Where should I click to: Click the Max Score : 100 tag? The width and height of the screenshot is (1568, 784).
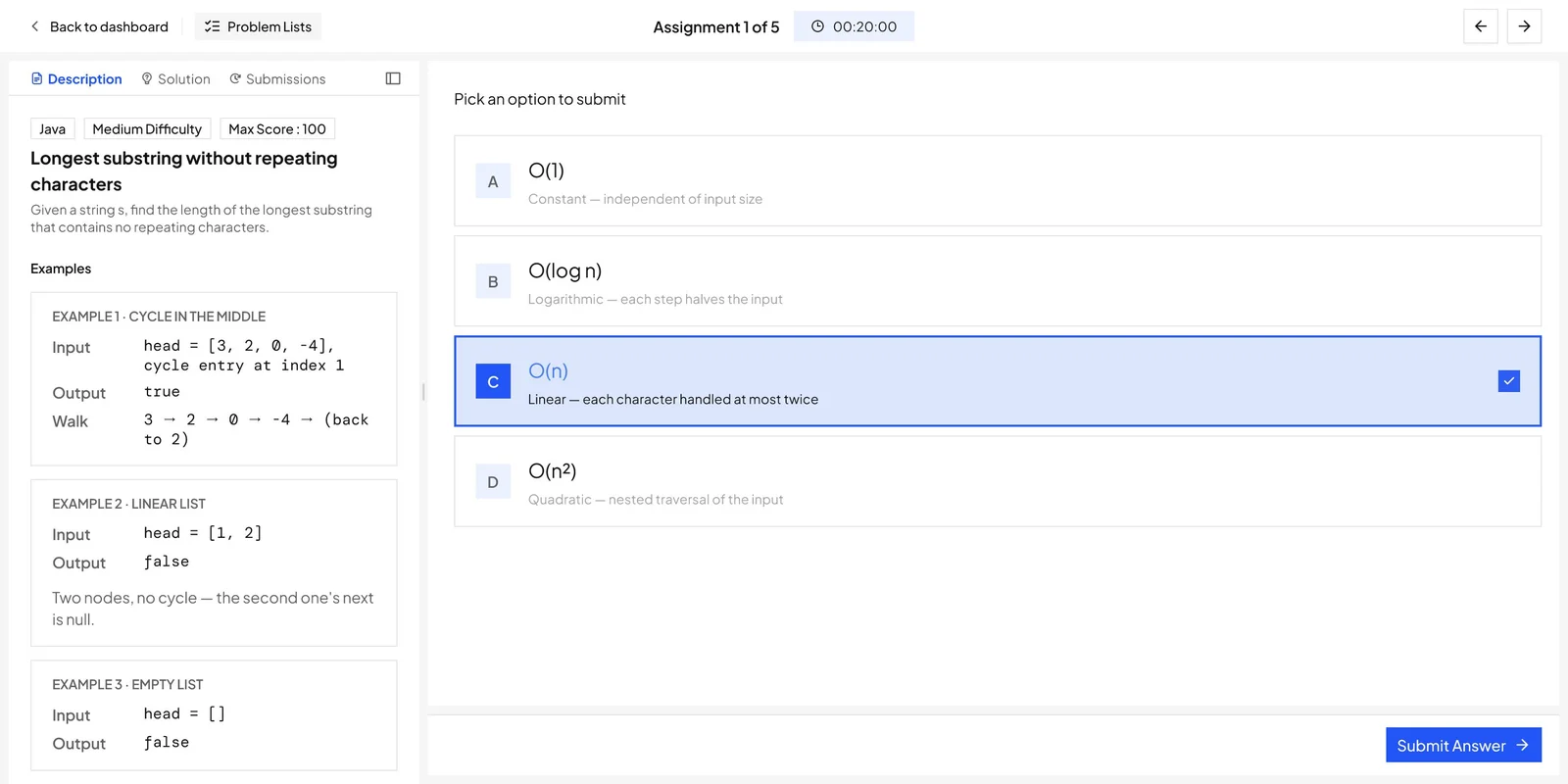(277, 129)
